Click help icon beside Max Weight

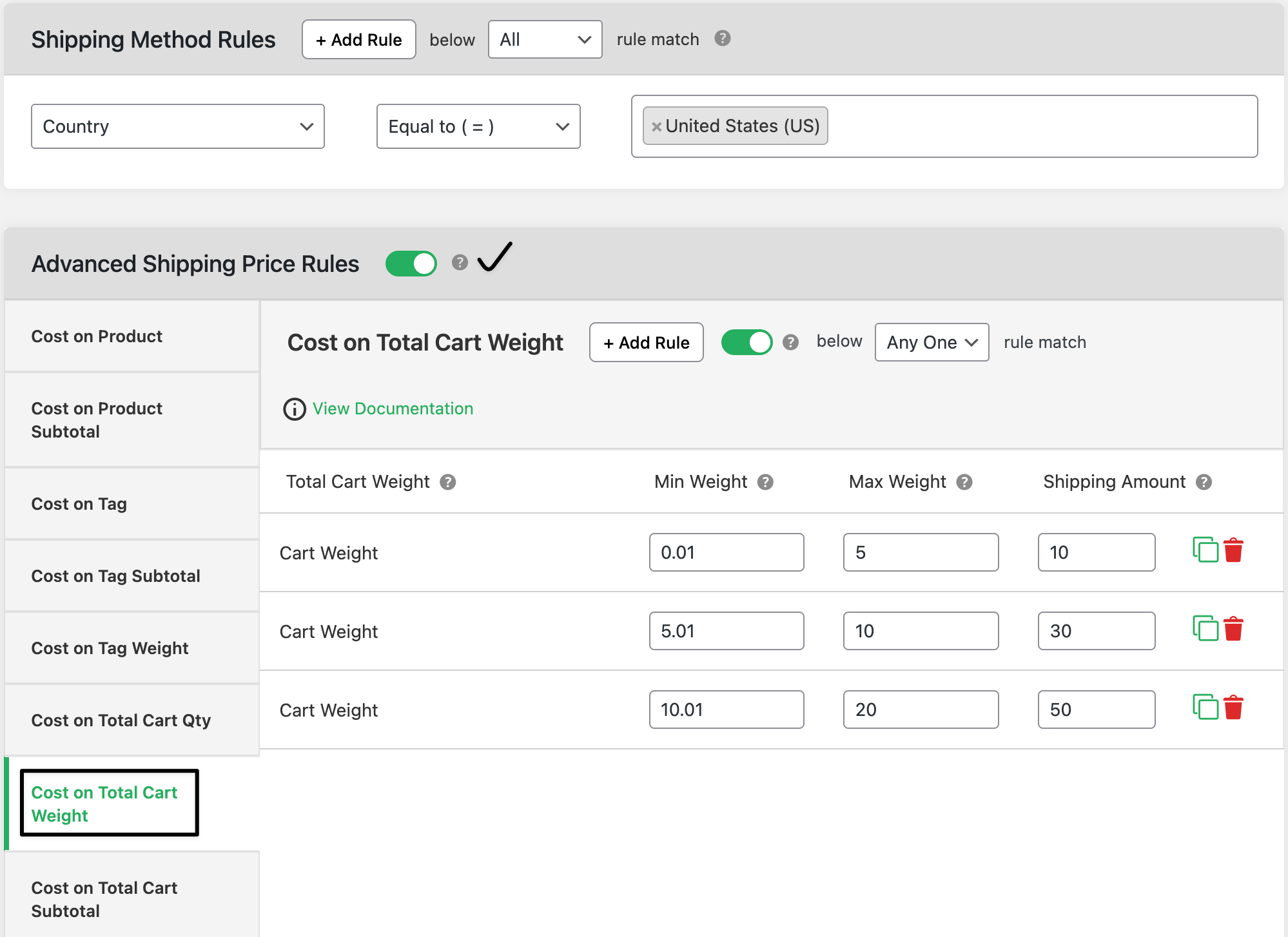(x=964, y=482)
